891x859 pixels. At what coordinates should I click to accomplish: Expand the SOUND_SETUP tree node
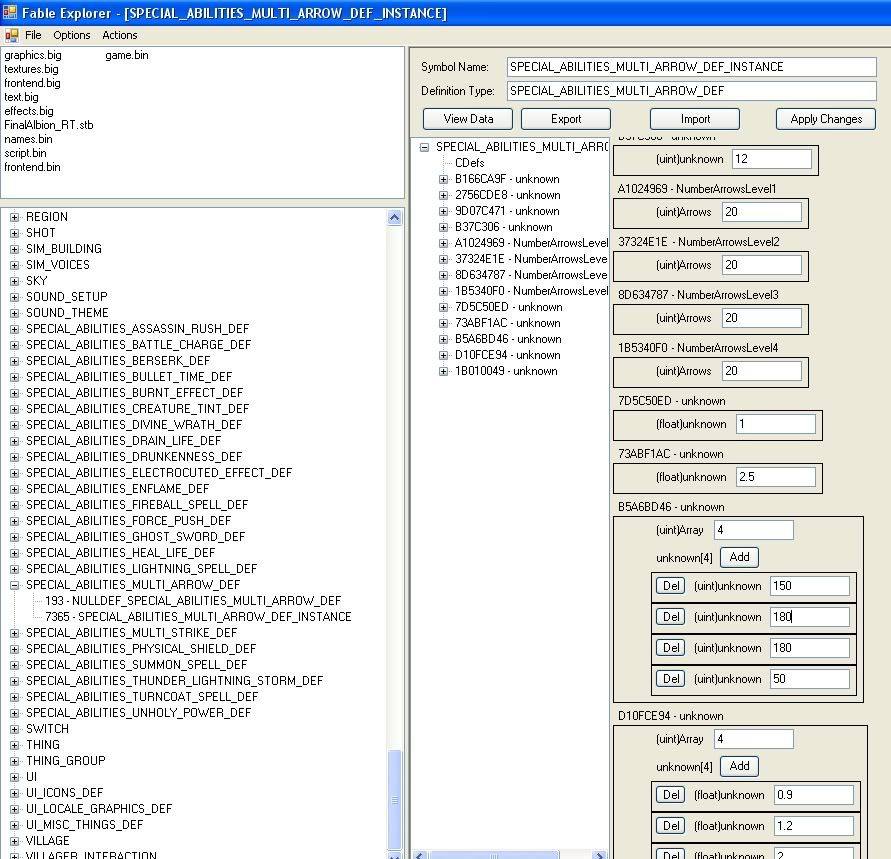coord(15,297)
